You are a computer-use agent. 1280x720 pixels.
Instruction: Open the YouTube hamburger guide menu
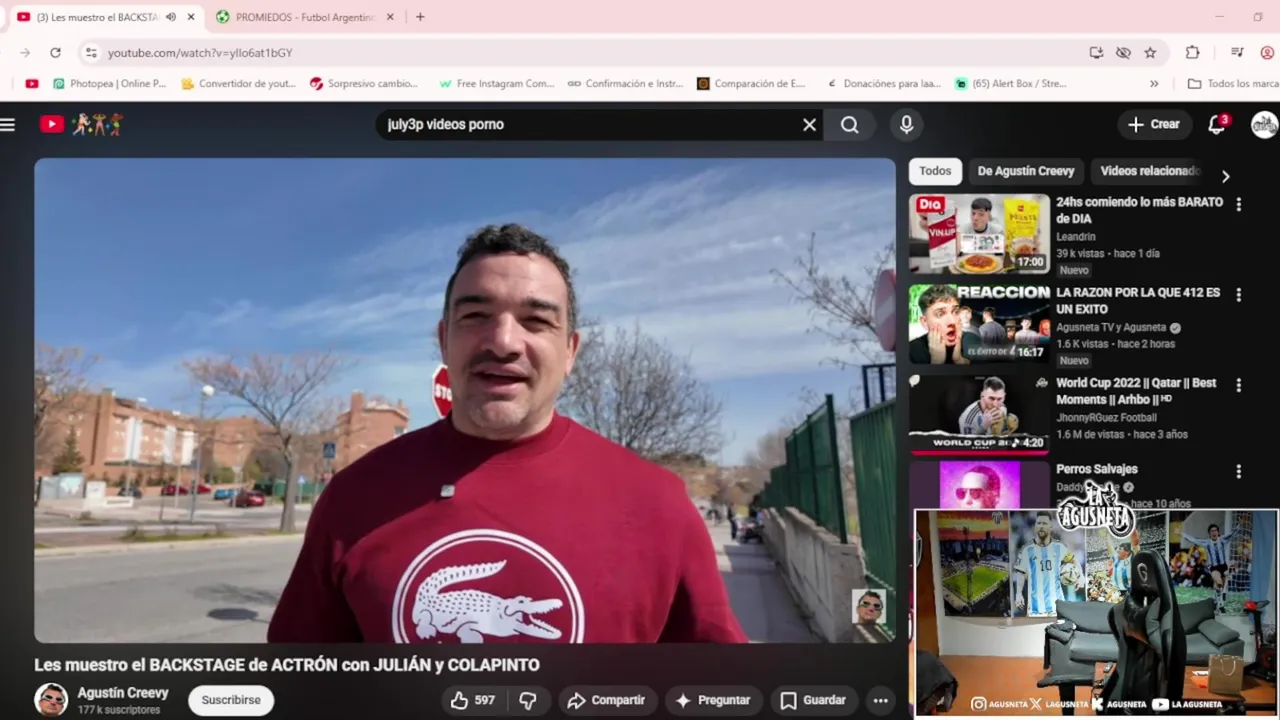tap(8, 125)
